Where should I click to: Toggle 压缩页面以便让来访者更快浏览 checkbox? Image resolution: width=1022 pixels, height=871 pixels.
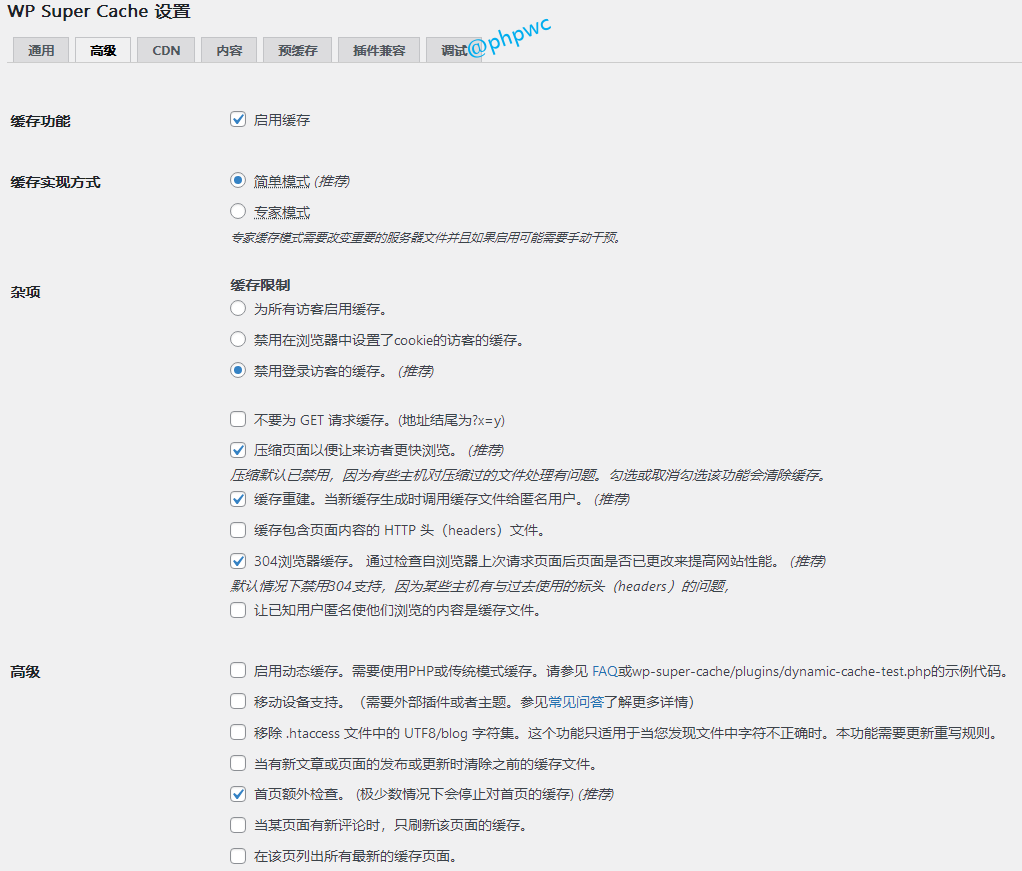point(238,450)
